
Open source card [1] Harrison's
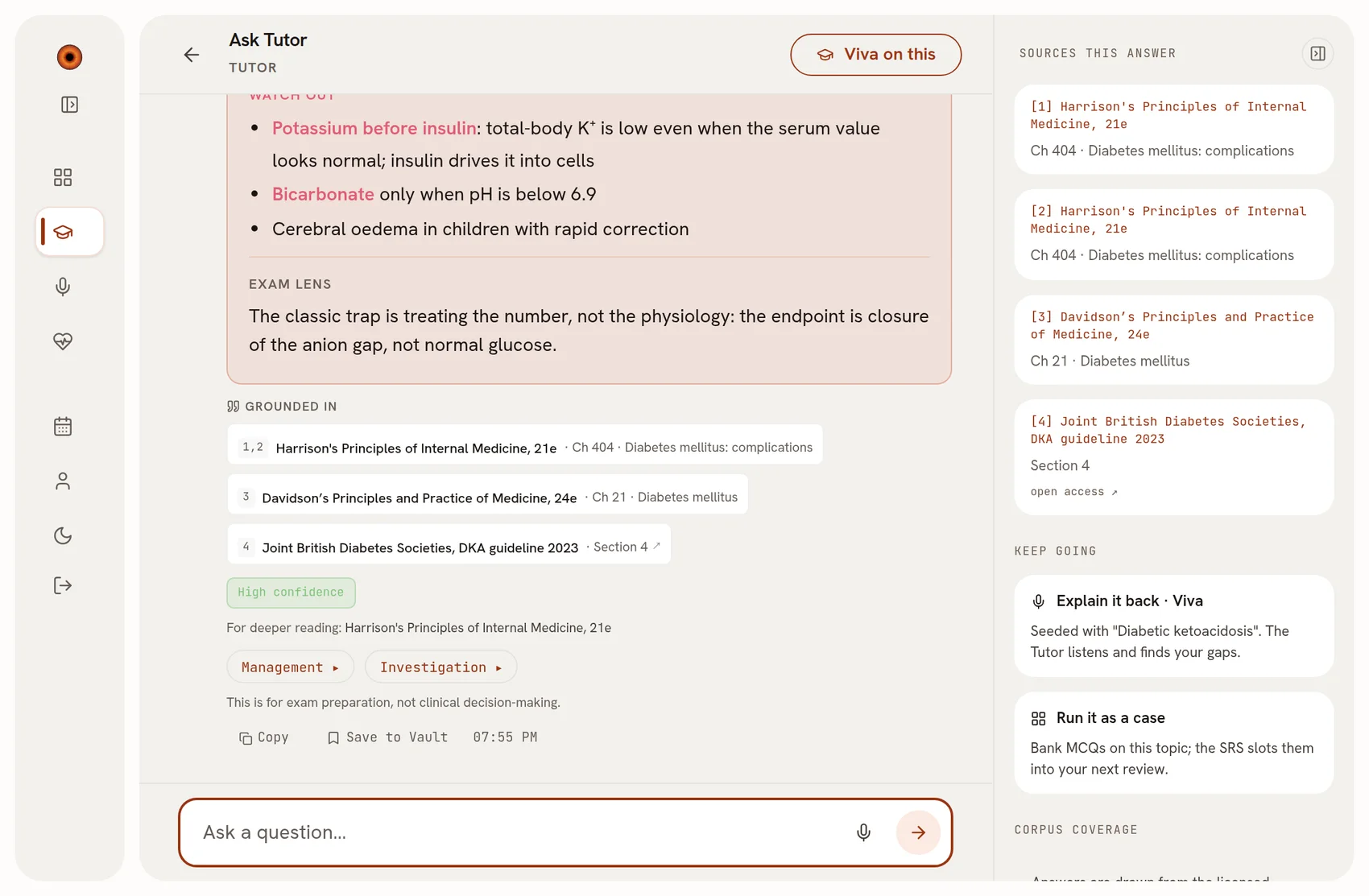pos(1173,129)
